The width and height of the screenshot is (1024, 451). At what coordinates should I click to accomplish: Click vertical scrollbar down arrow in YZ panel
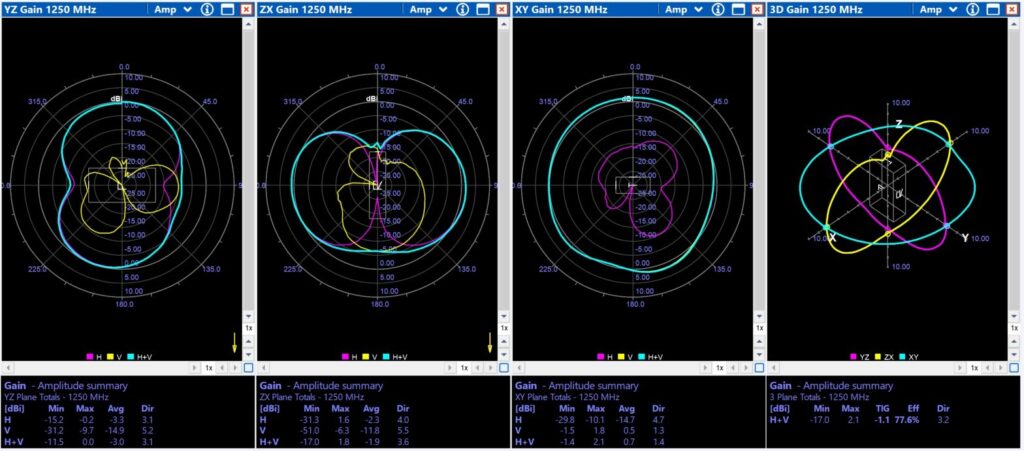[x=248, y=316]
